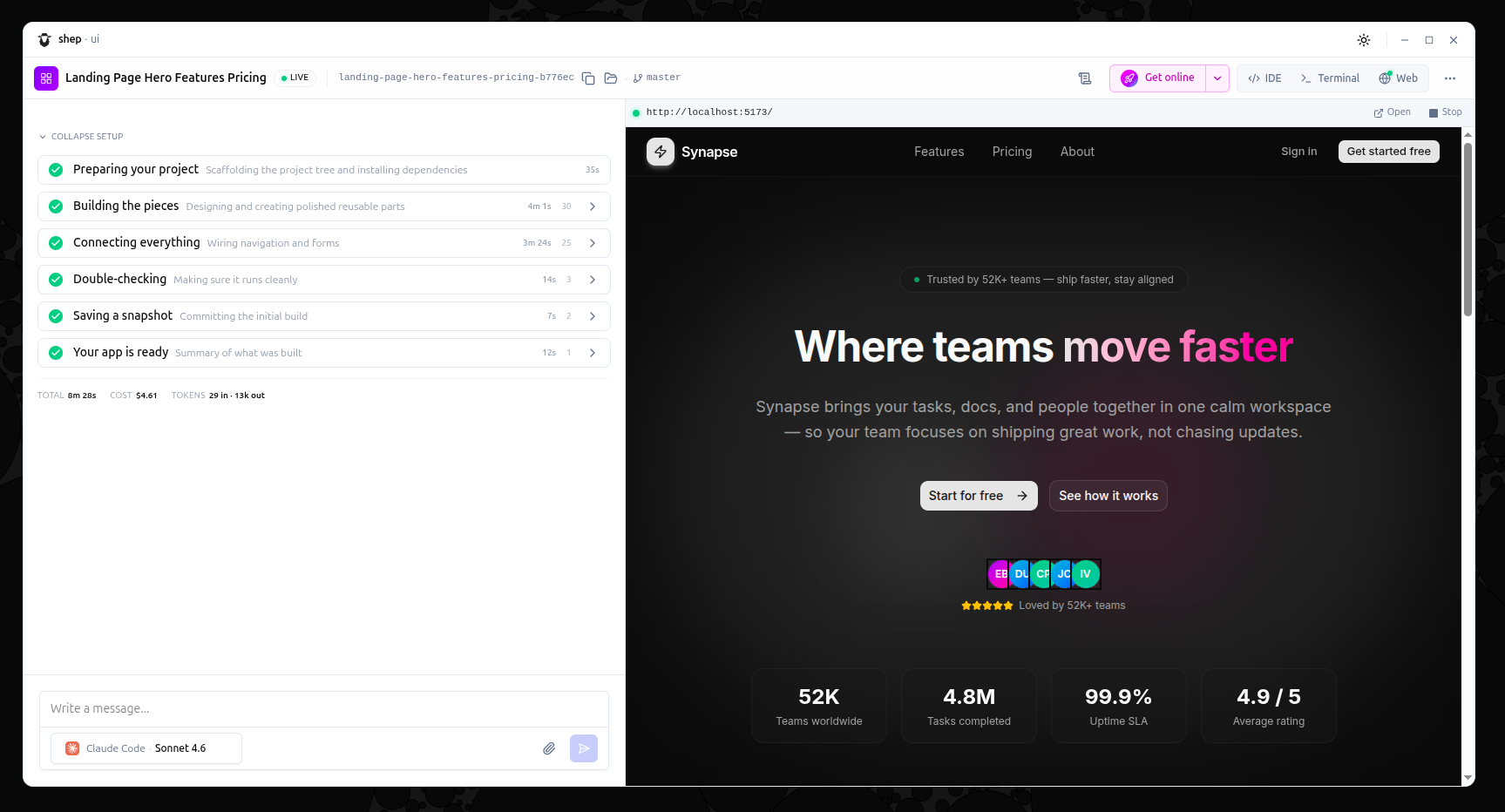
Task: Stop the running preview server
Action: 1445,112
